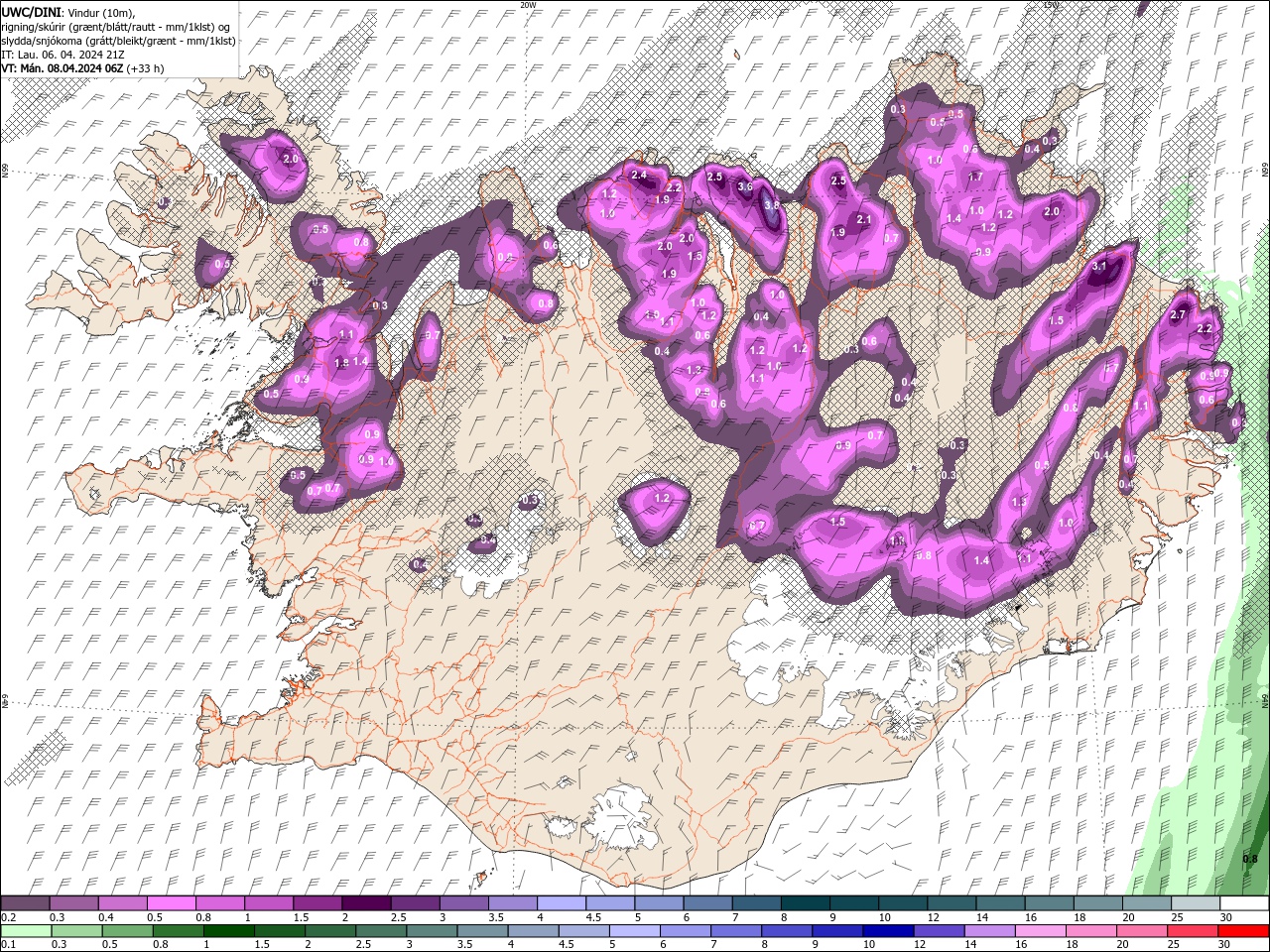The height and width of the screenshot is (952, 1270).
Task: Select the lavender swatch for 4 in snow legend
Action: pos(561,903)
